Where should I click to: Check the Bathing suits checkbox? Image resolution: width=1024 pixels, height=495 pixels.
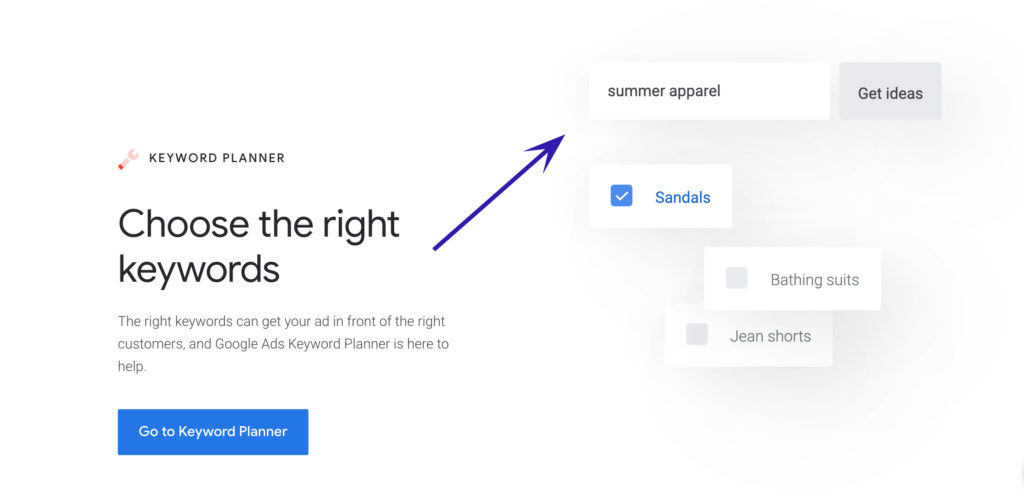point(736,279)
